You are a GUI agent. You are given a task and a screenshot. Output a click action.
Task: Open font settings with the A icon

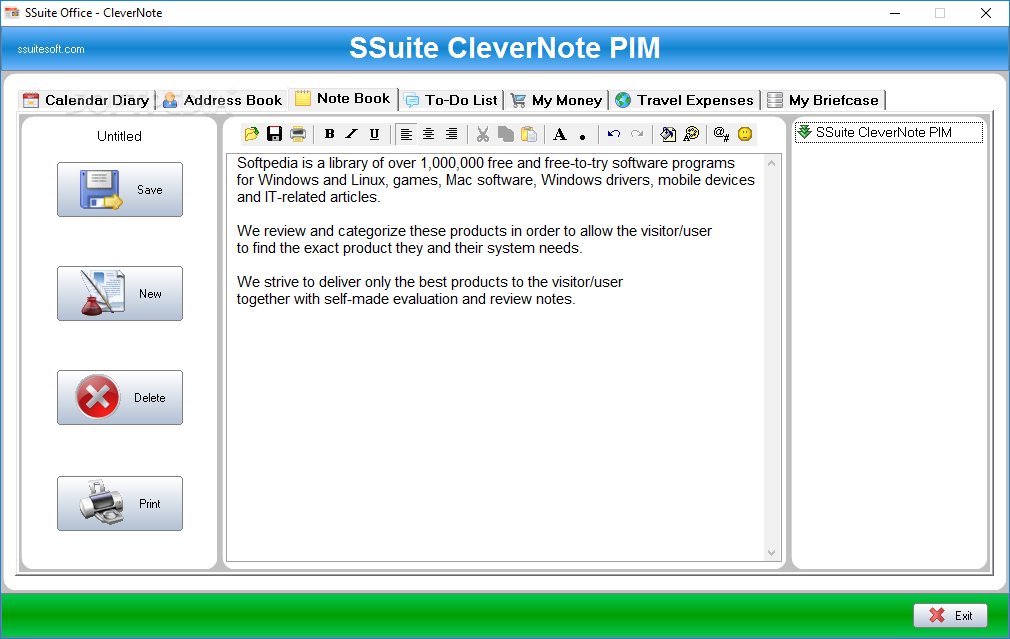pyautogui.click(x=560, y=134)
